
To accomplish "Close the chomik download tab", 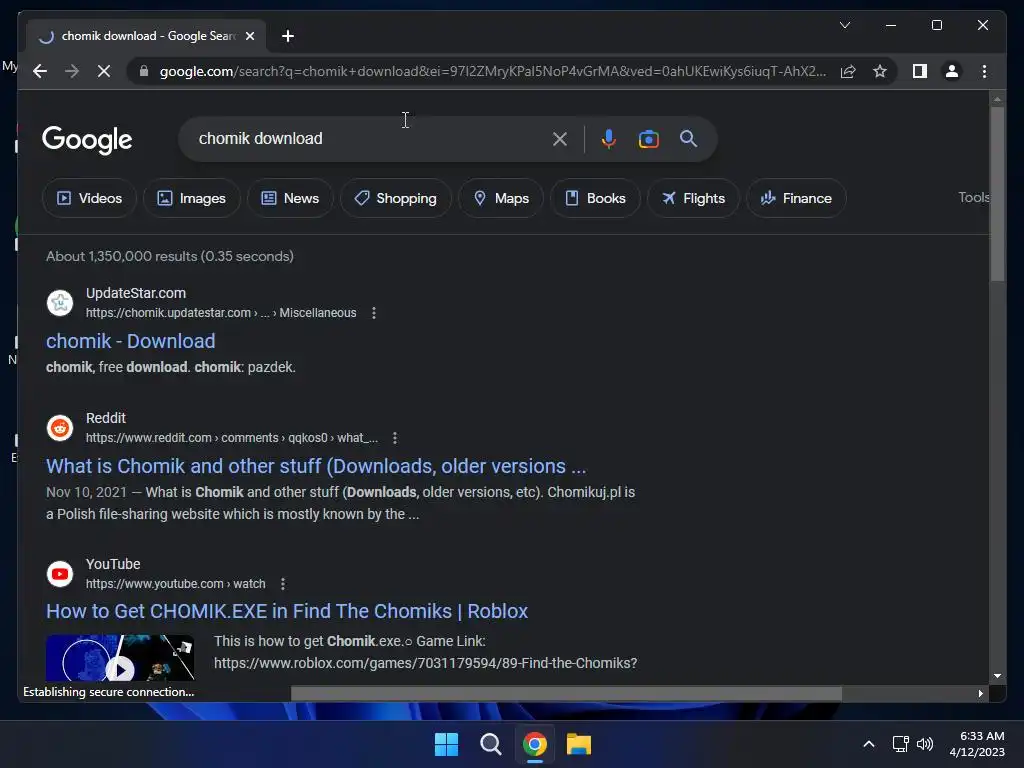I will (249, 36).
